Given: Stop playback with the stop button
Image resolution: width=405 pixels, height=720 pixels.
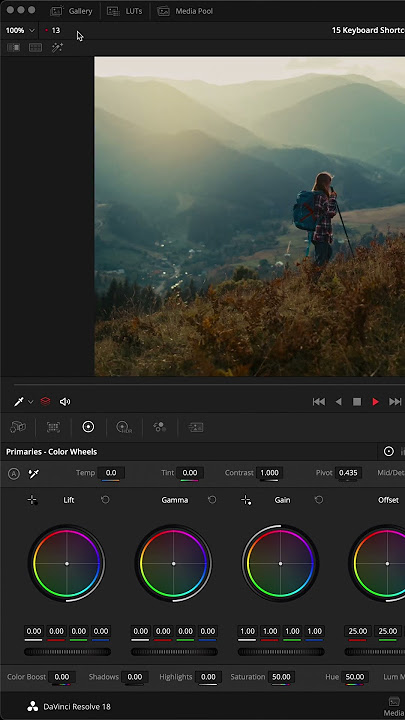Looking at the screenshot, I should (x=357, y=402).
